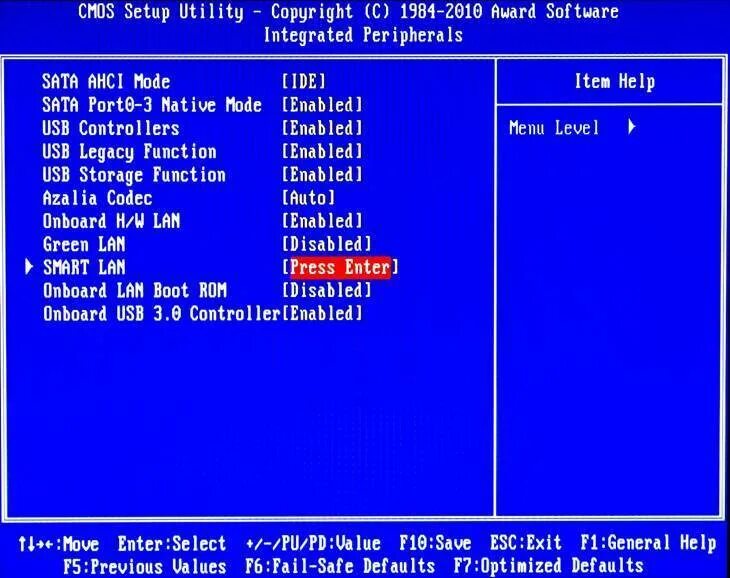Image resolution: width=730 pixels, height=578 pixels.
Task: Toggle USB Controllers Enabled value
Action: click(x=322, y=128)
